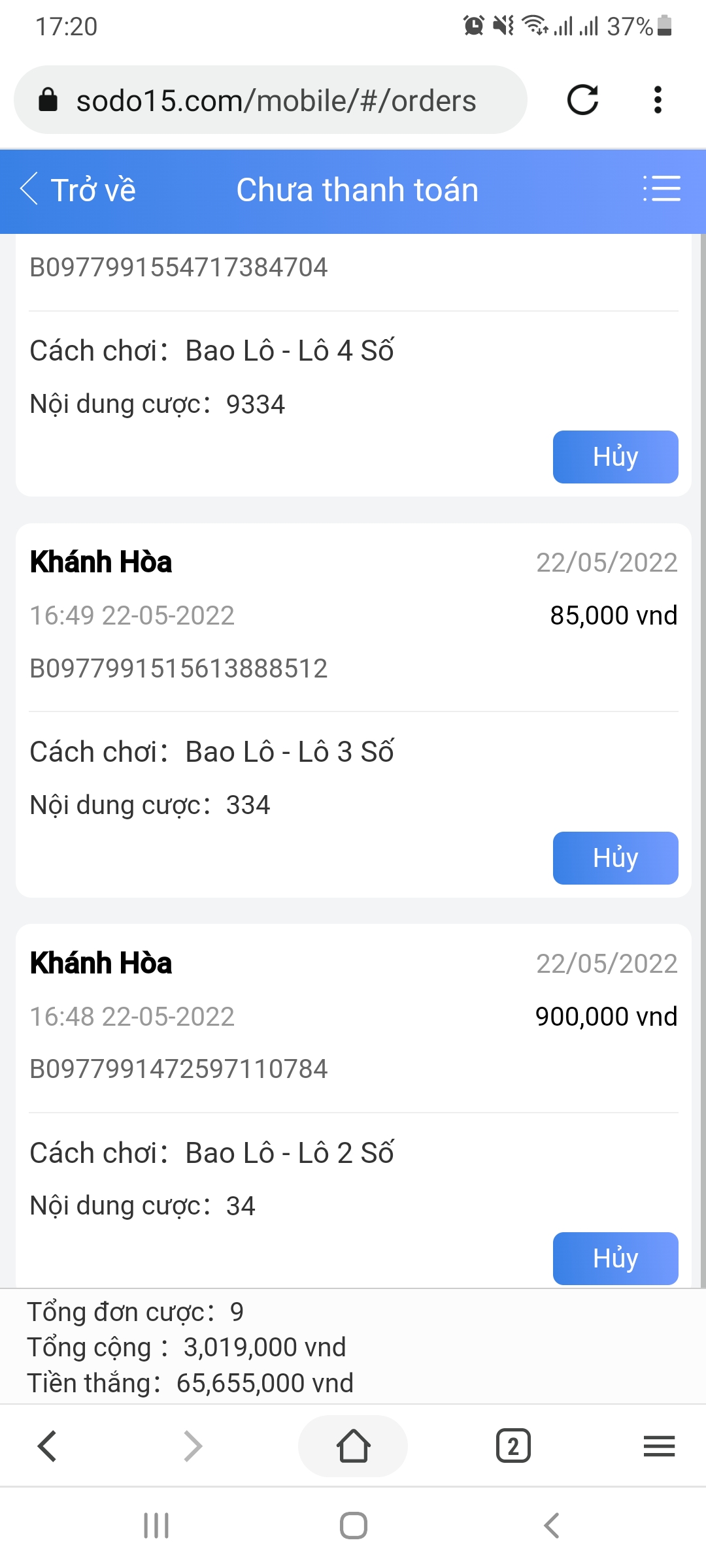
Task: Focus the sodo15.com address bar
Action: pos(276,101)
